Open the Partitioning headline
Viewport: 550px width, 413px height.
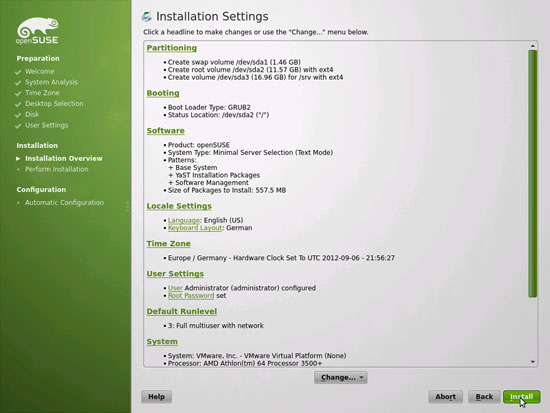(x=172, y=48)
